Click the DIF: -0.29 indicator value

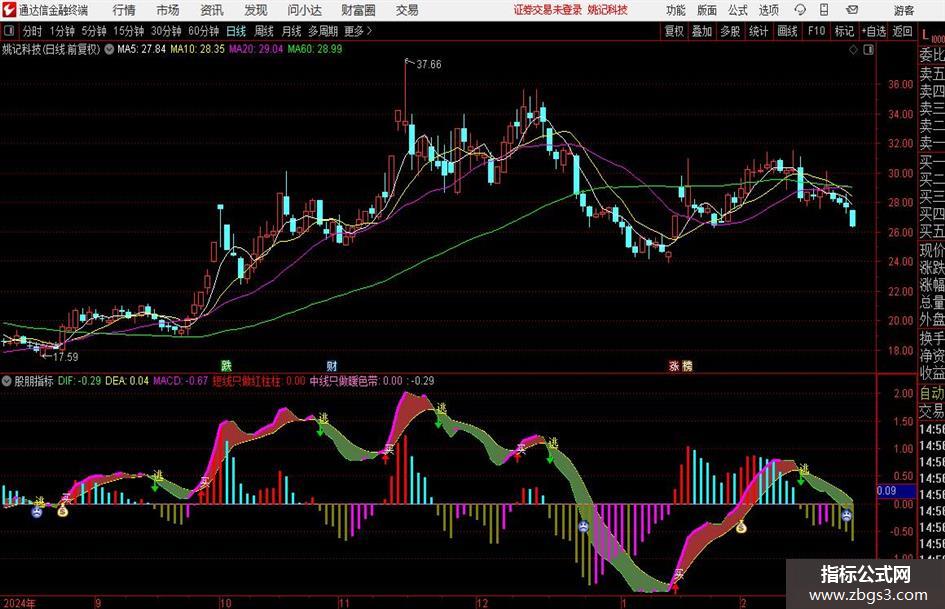[x=80, y=381]
